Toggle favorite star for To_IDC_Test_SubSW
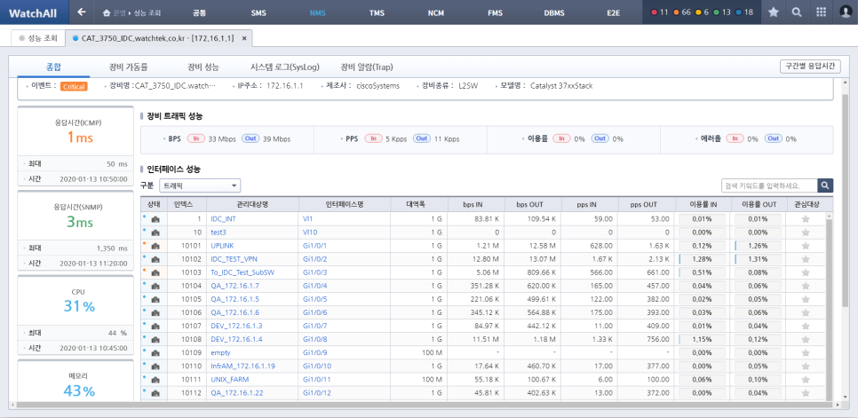 point(805,272)
